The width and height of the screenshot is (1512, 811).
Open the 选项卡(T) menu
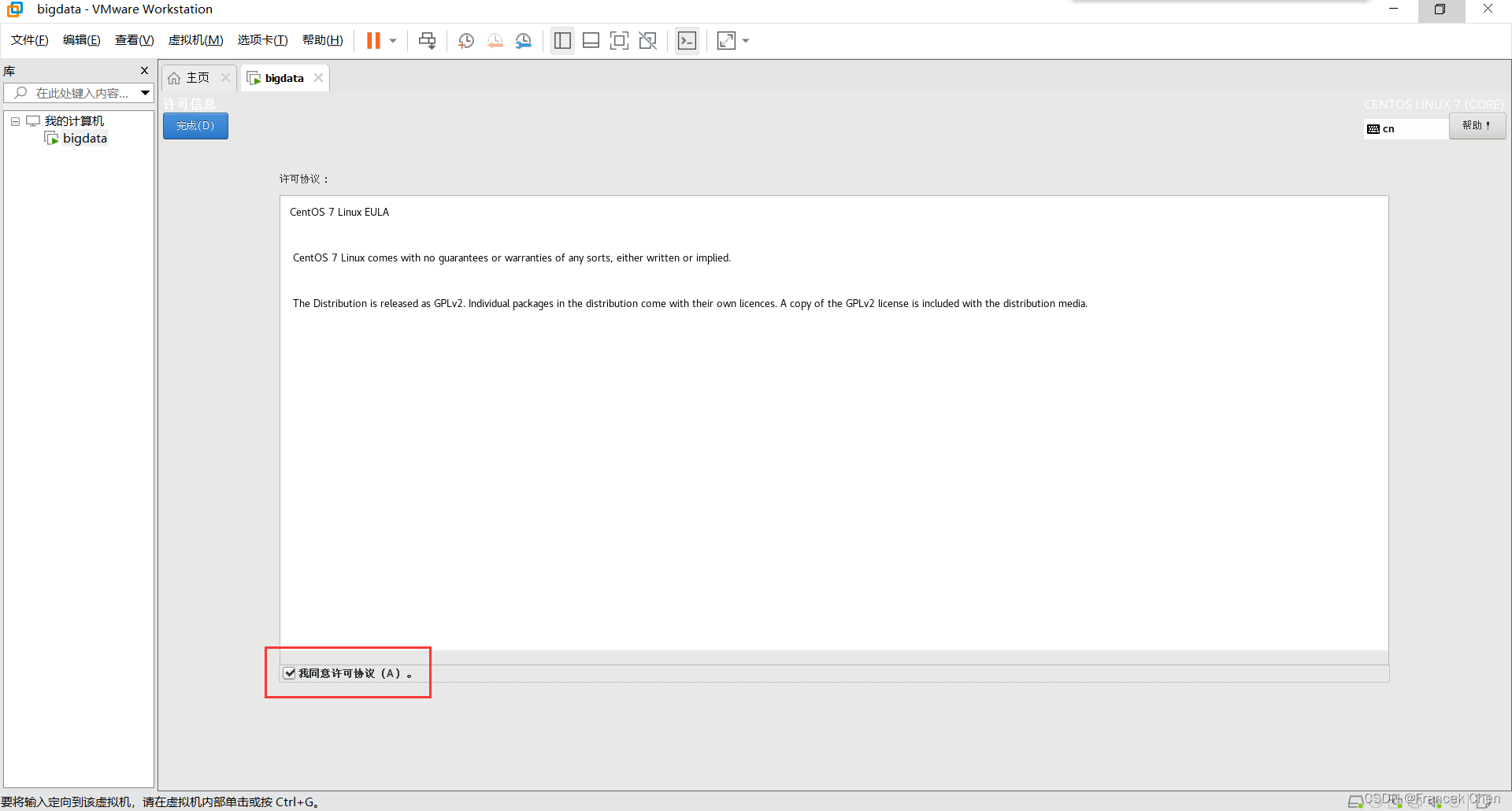pyautogui.click(x=263, y=40)
